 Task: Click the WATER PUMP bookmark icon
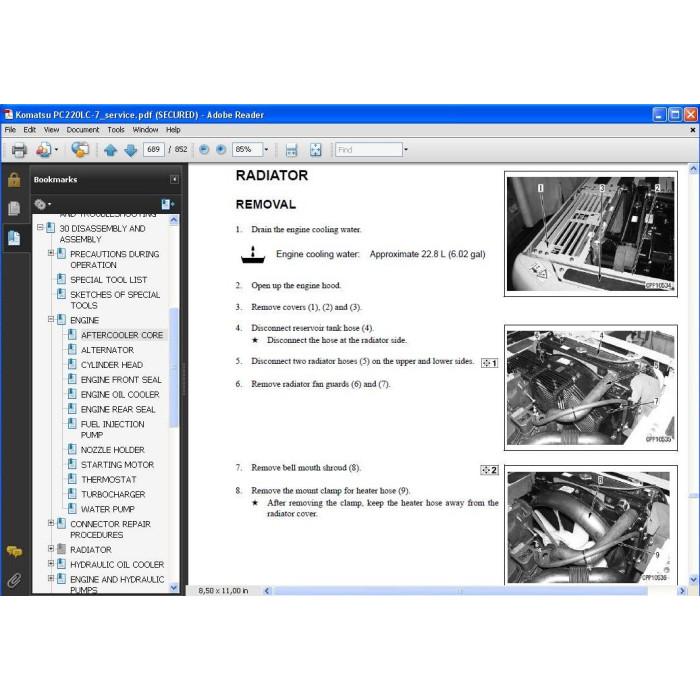click(72, 508)
